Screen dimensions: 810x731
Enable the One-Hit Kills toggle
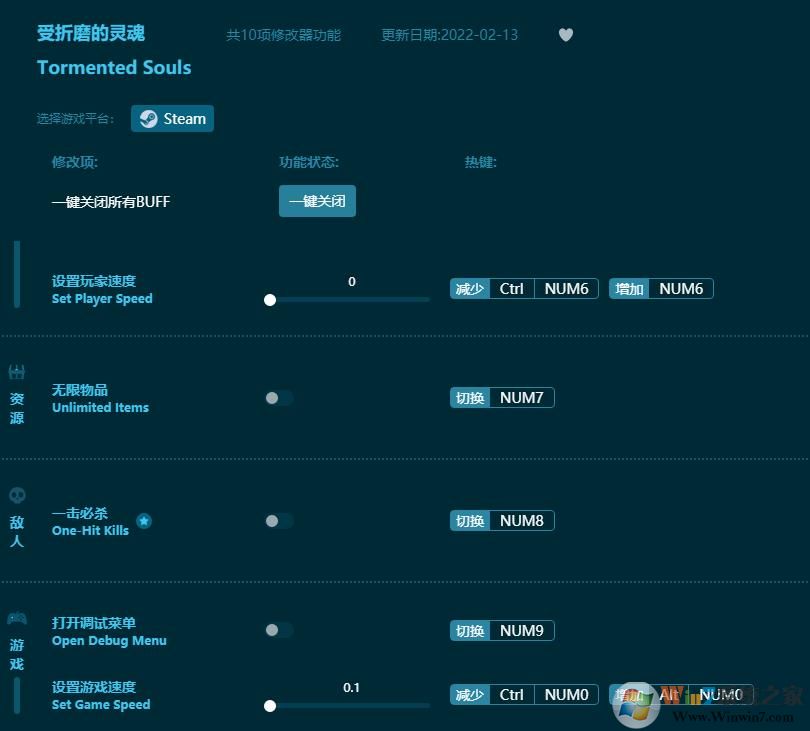tap(279, 520)
